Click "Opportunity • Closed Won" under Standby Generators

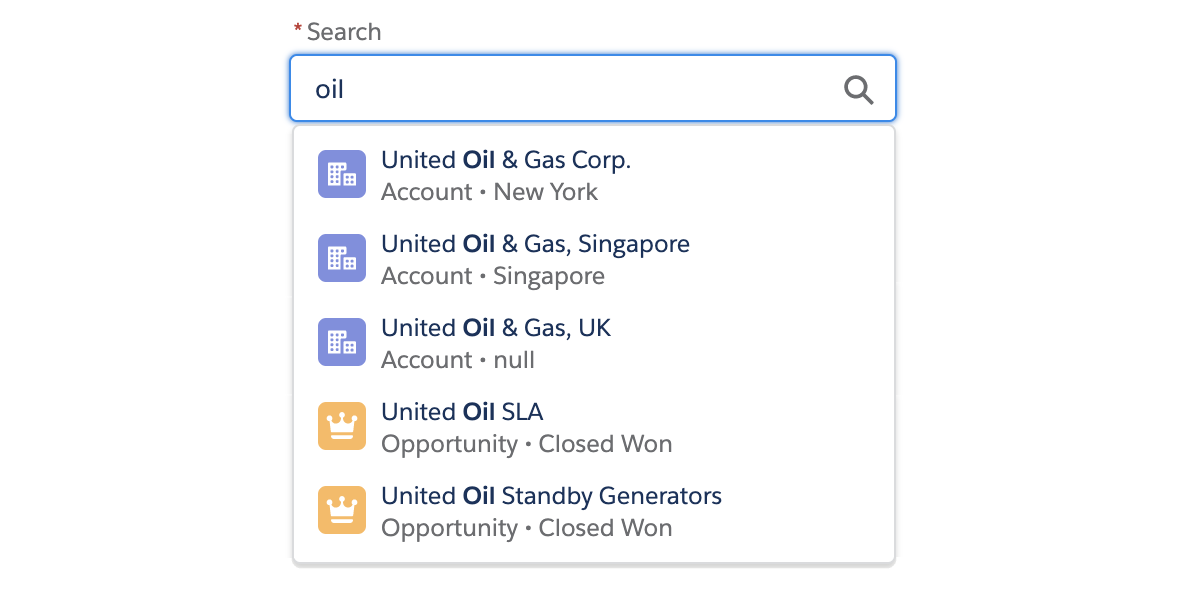coord(526,528)
